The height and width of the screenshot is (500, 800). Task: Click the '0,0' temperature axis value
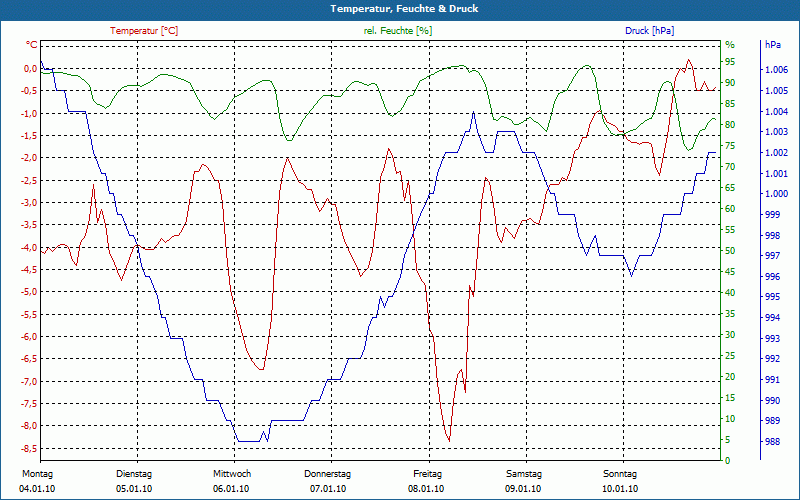(31, 68)
